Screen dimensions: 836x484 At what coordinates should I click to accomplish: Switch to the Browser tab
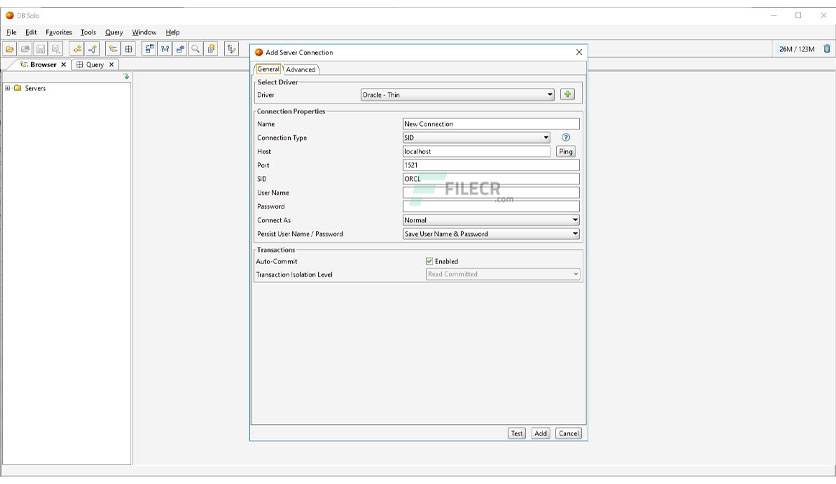point(43,64)
